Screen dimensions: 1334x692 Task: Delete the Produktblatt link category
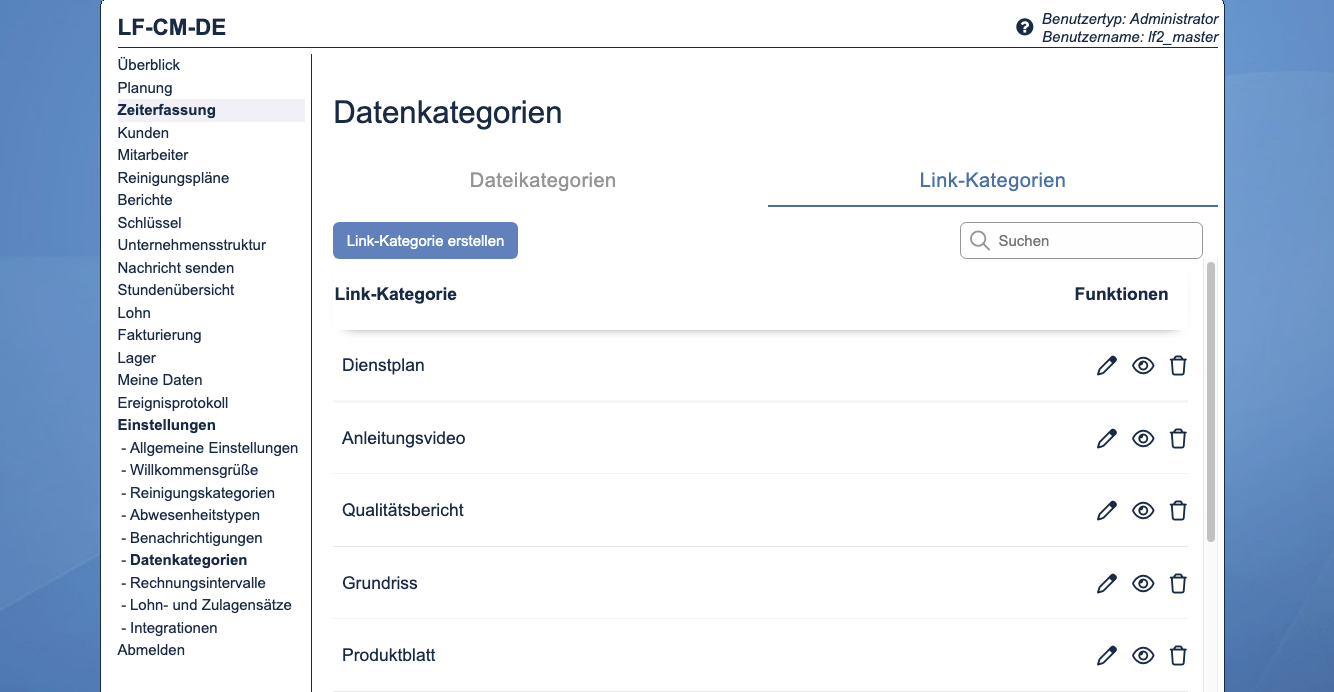1178,655
